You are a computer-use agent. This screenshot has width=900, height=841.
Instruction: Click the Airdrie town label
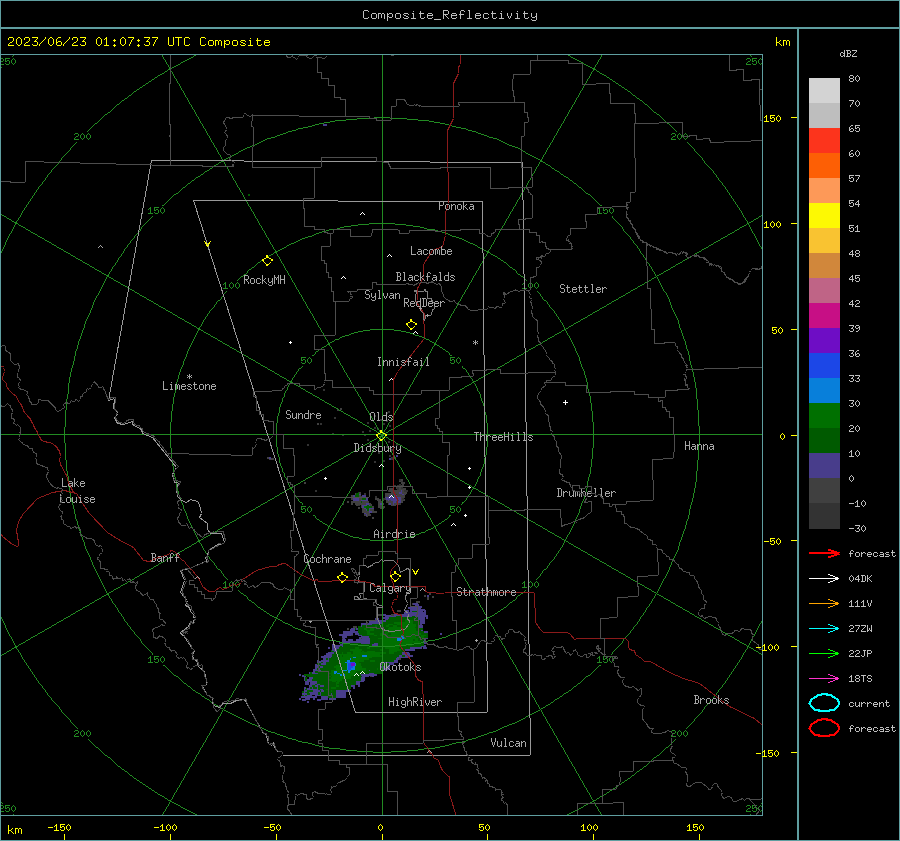[x=394, y=534]
